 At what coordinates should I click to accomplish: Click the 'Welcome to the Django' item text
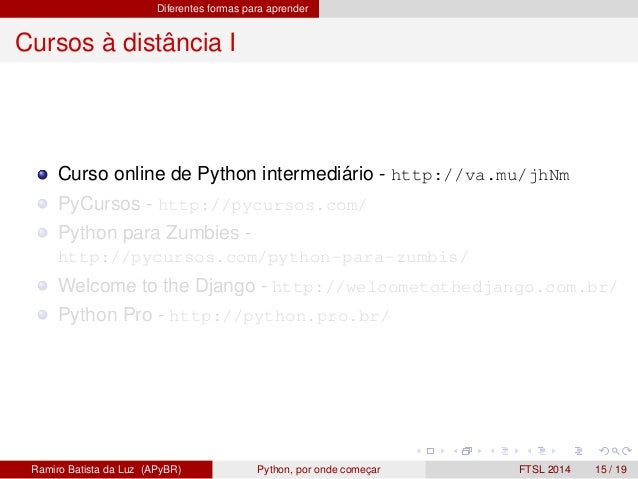point(157,286)
